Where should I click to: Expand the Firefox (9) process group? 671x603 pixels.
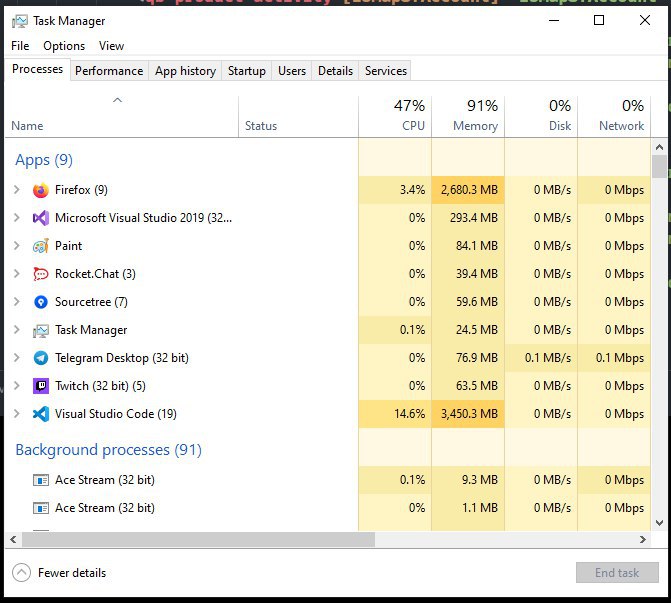pyautogui.click(x=17, y=190)
